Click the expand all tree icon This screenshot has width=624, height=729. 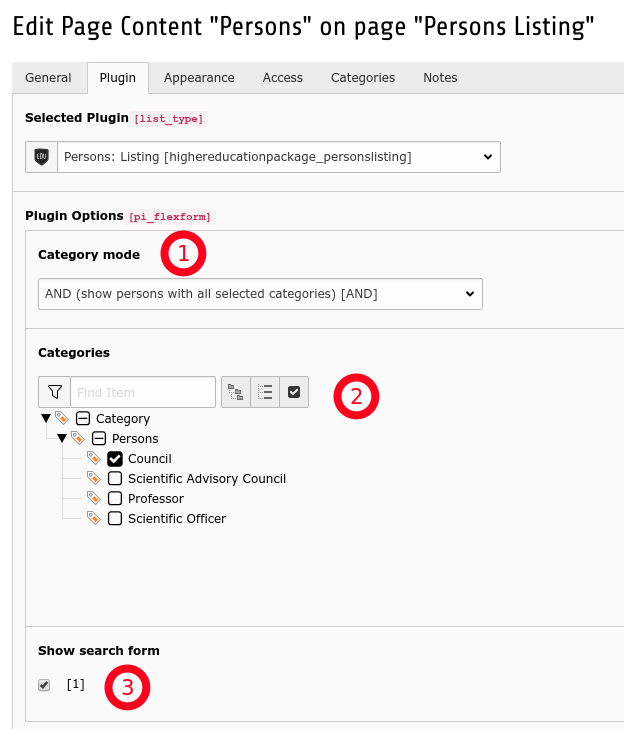click(236, 392)
